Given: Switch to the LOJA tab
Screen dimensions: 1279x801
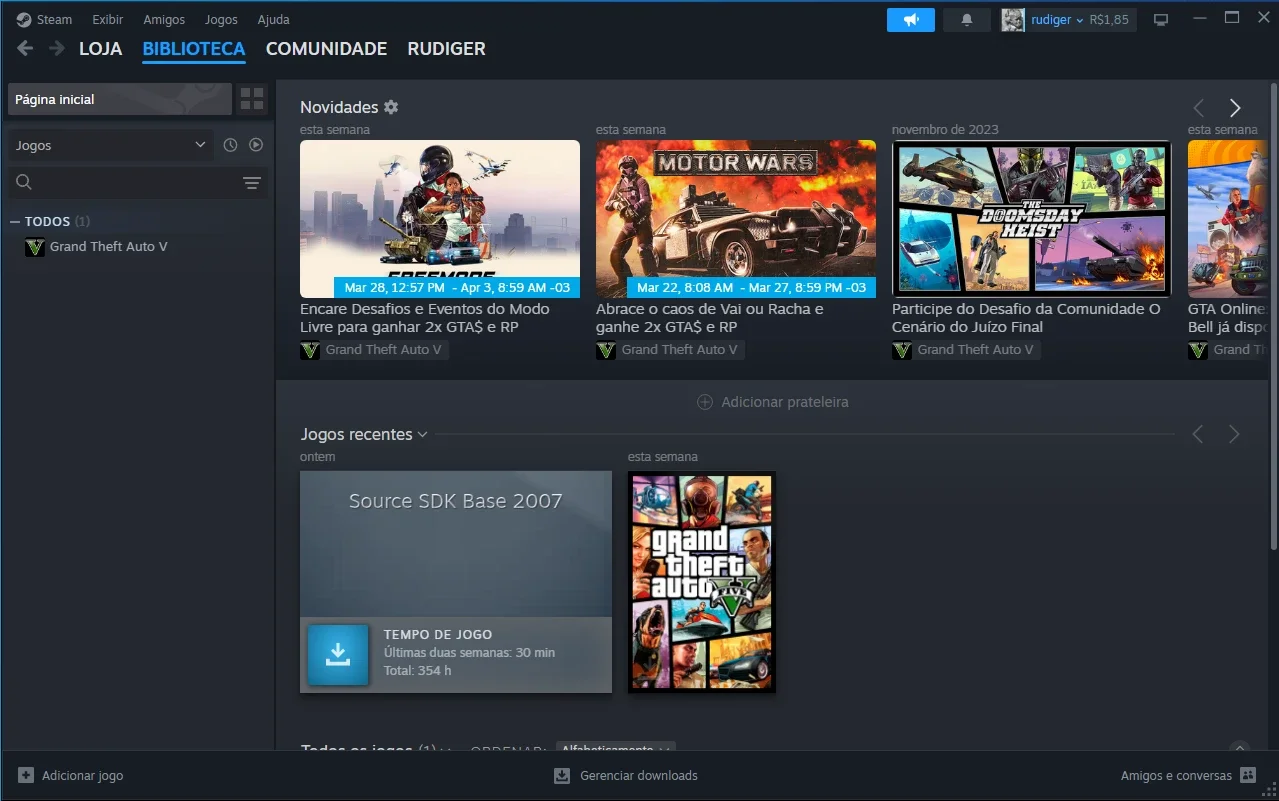Looking at the screenshot, I should [100, 49].
